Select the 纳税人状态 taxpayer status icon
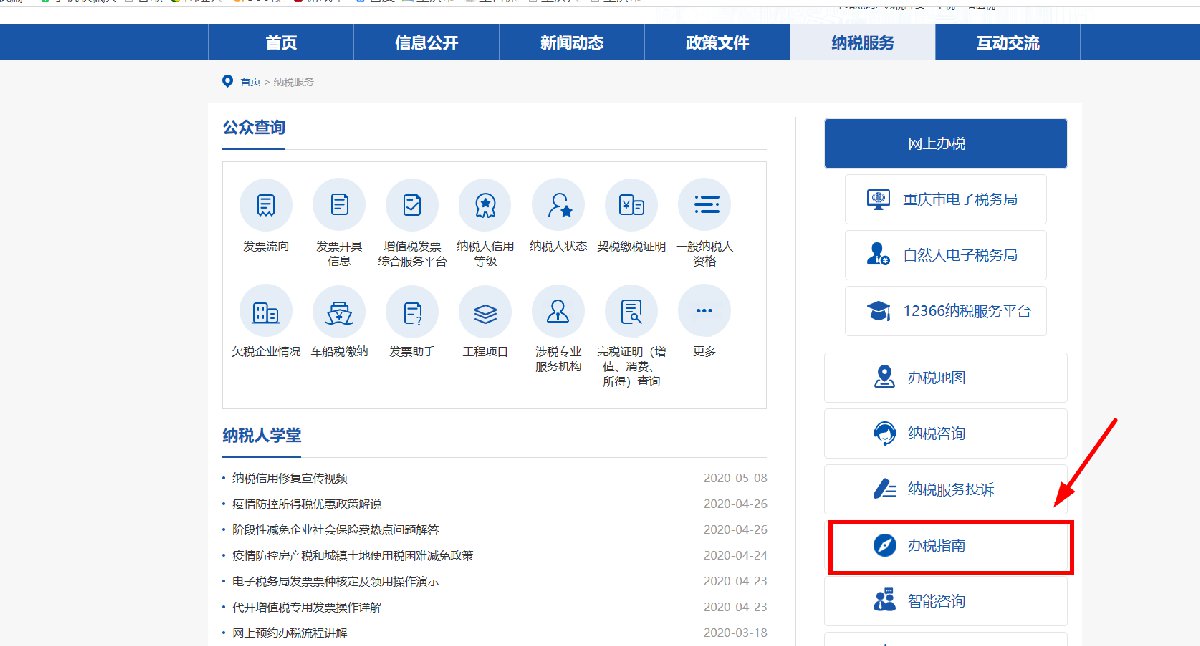The image size is (1200, 646). pos(558,206)
